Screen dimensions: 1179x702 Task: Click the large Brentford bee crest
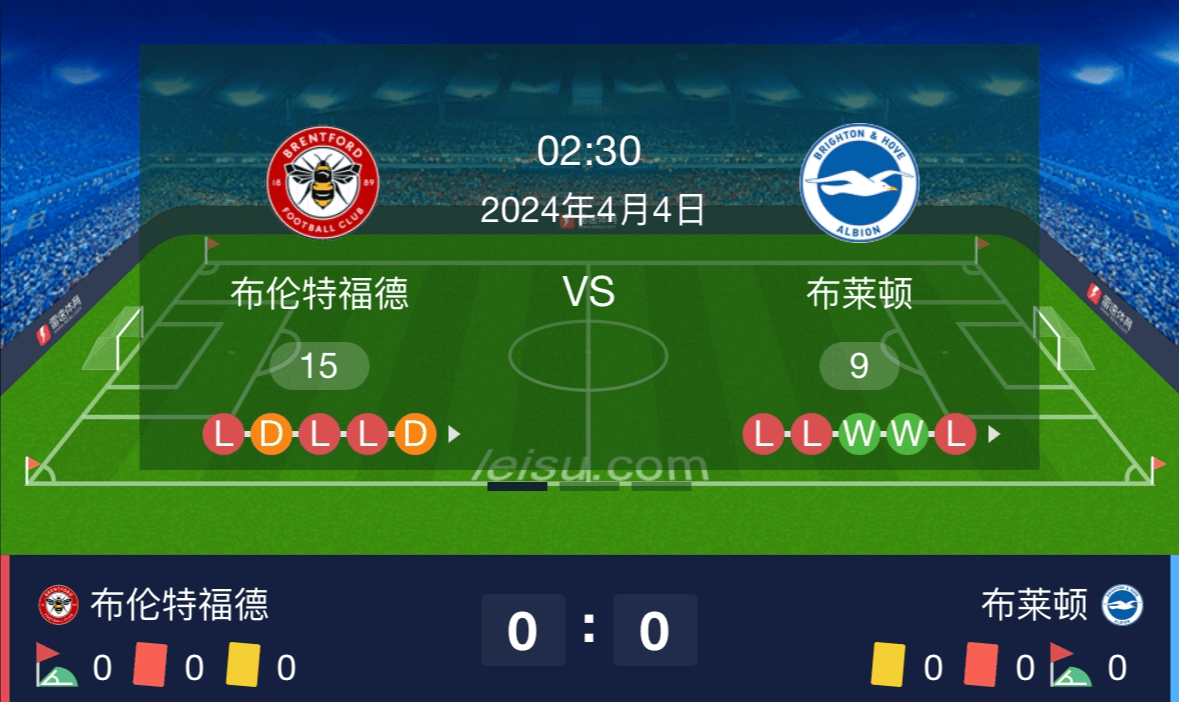pos(323,182)
